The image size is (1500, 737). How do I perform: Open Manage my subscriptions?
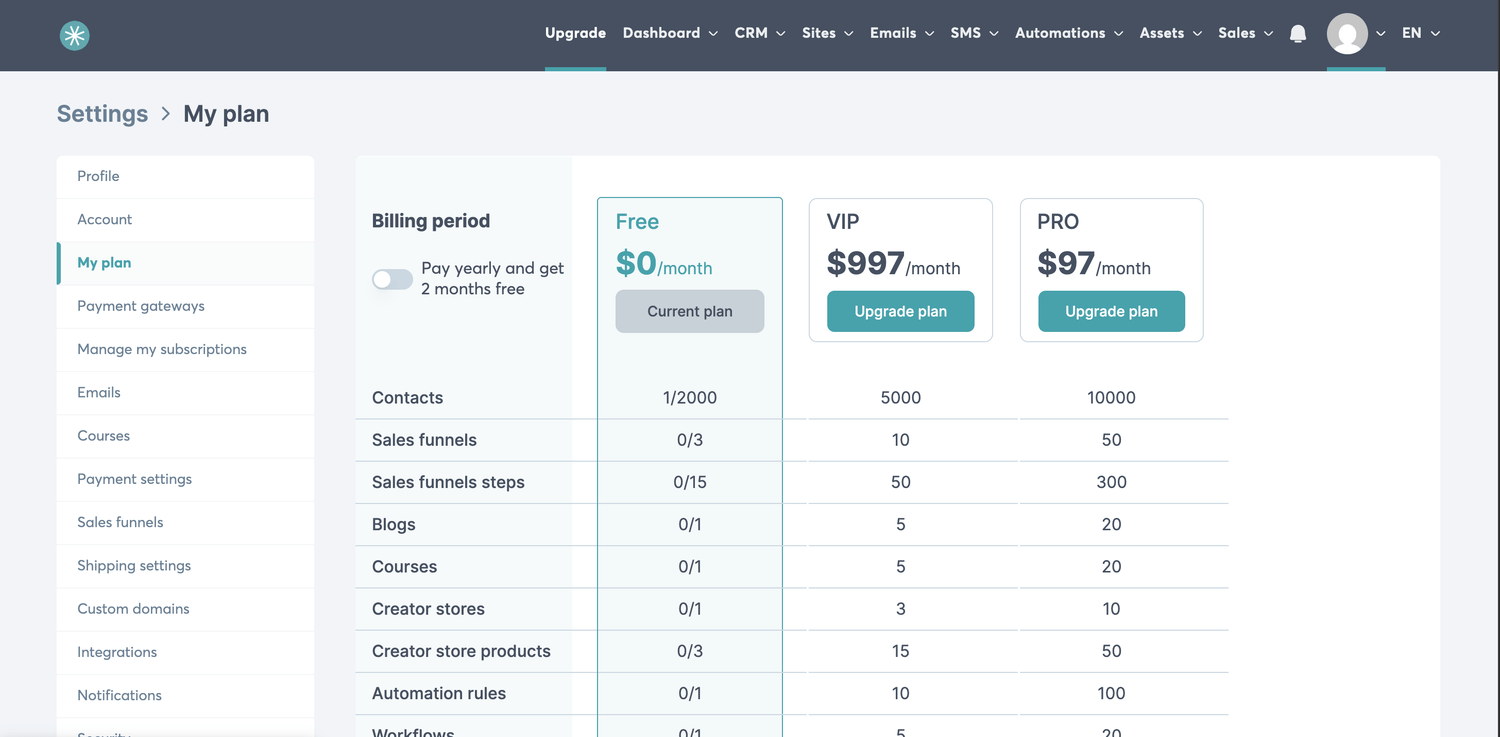tap(185, 349)
